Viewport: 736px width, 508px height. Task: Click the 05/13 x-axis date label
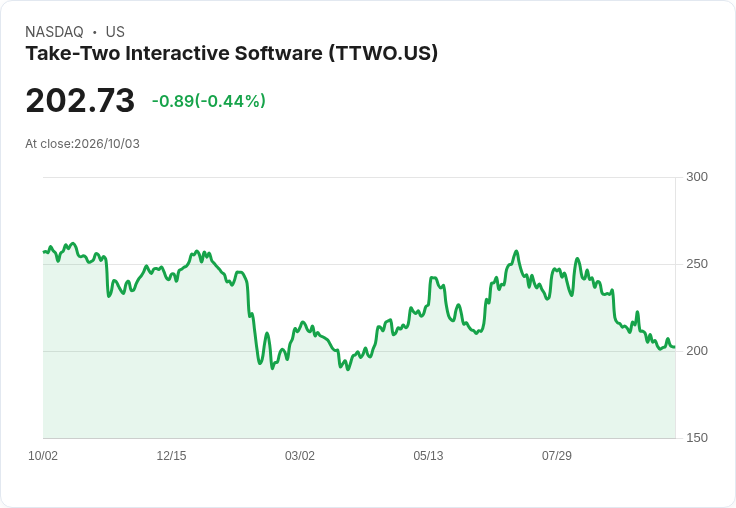point(428,456)
